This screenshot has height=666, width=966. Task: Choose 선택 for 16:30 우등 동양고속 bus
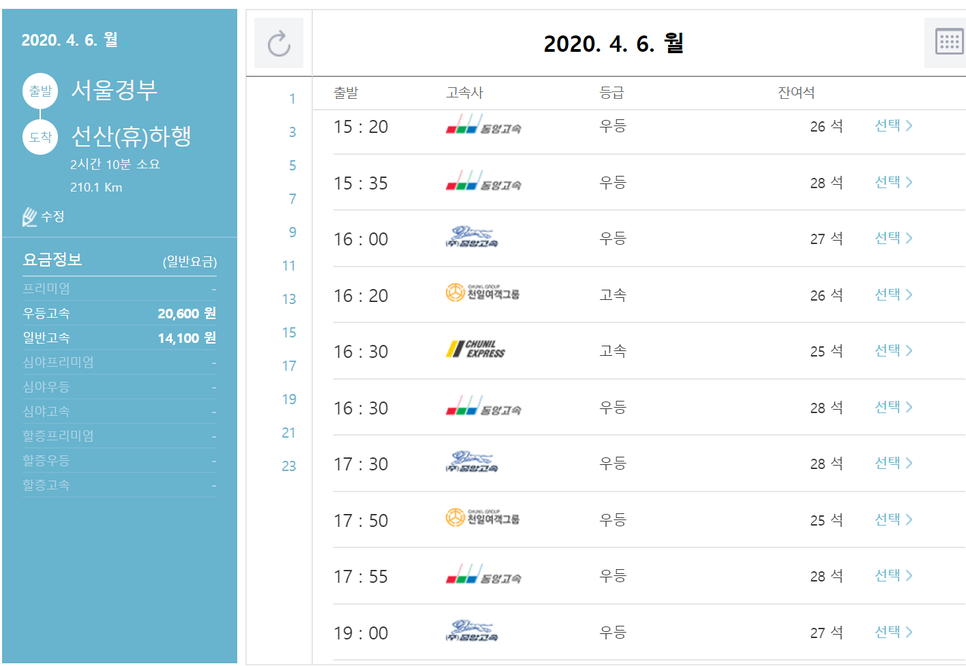893,407
